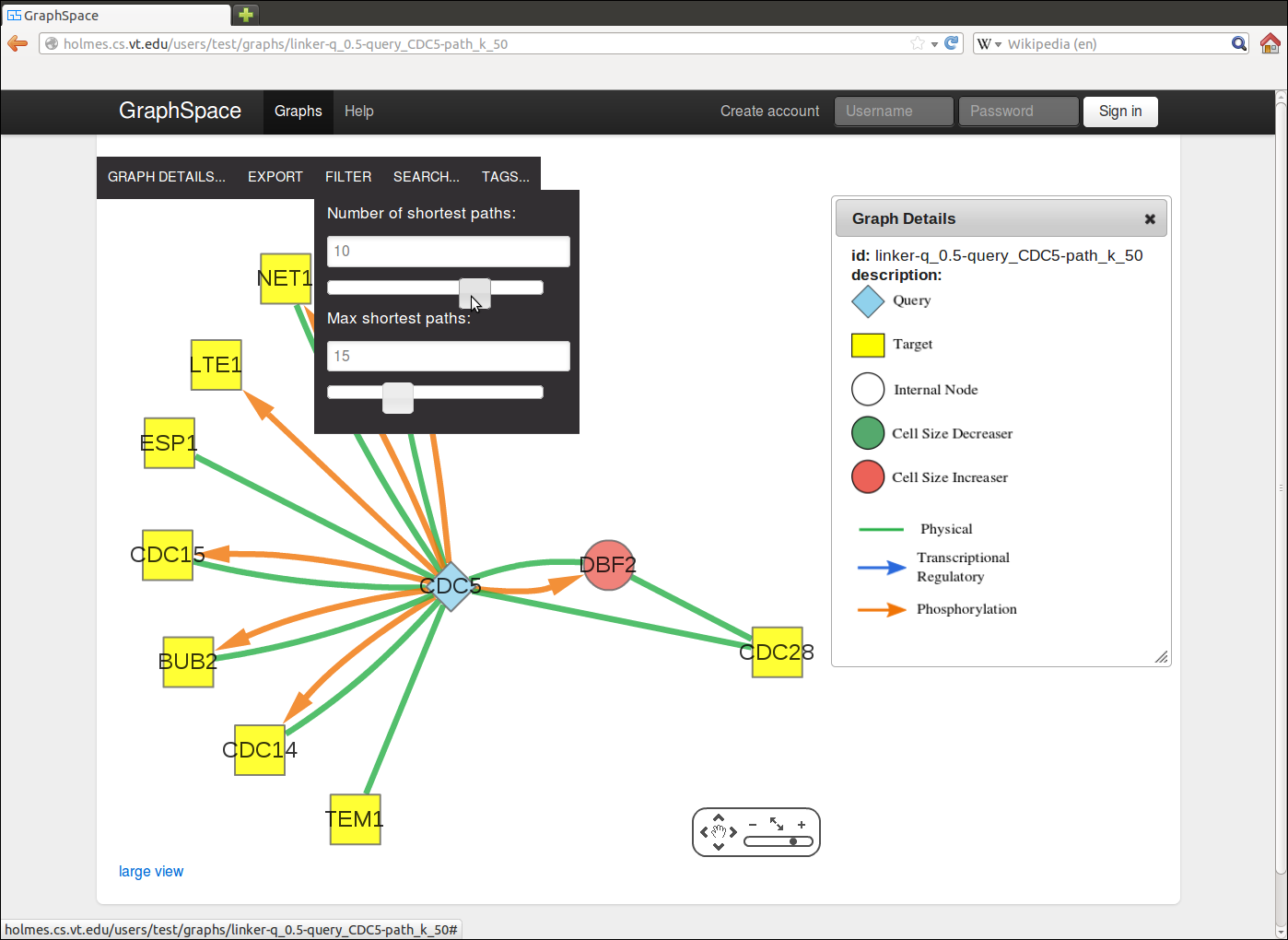Click the 'Physical' legend label
The image size is (1288, 940).
click(x=946, y=529)
